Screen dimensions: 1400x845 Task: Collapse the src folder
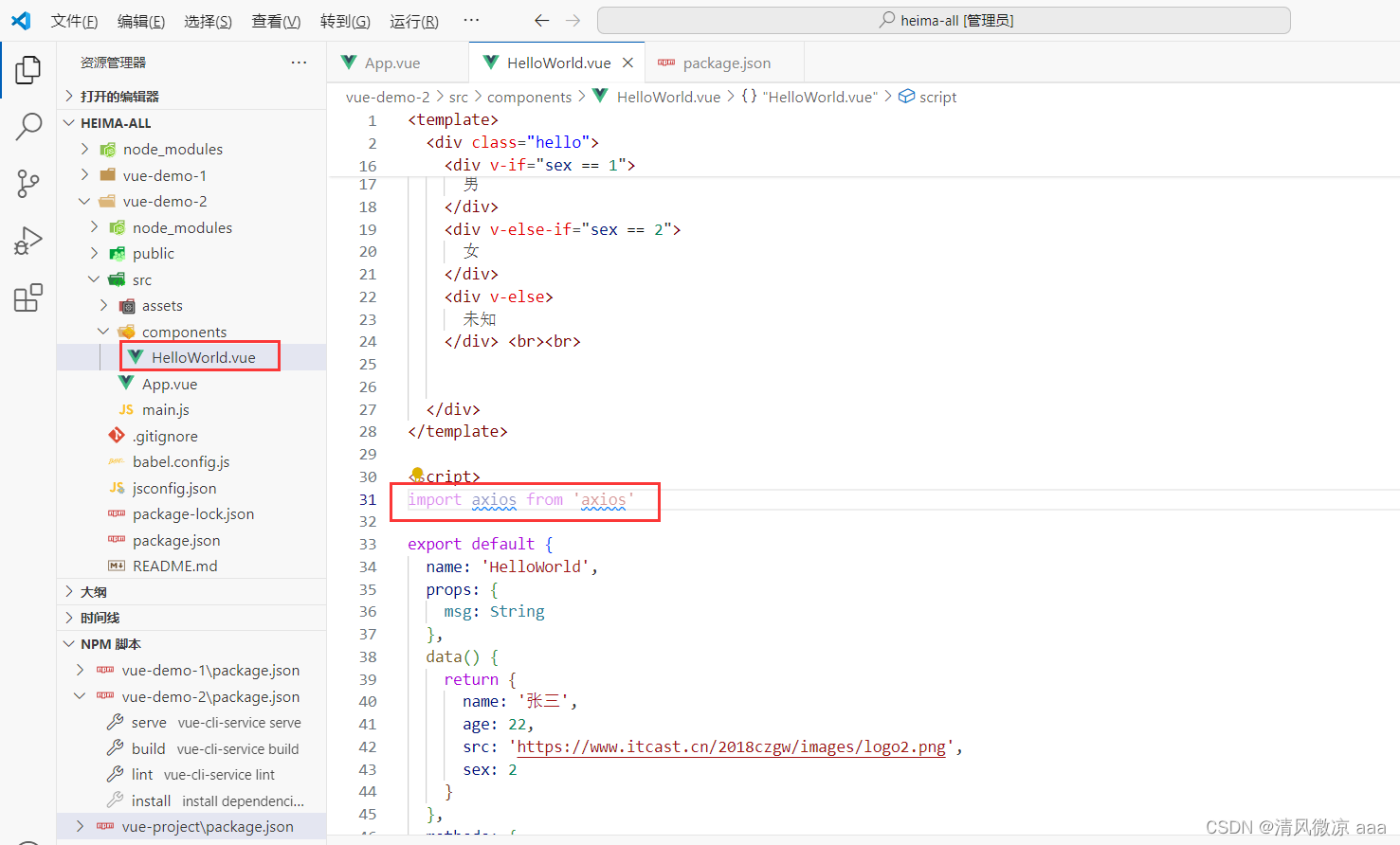pos(141,279)
